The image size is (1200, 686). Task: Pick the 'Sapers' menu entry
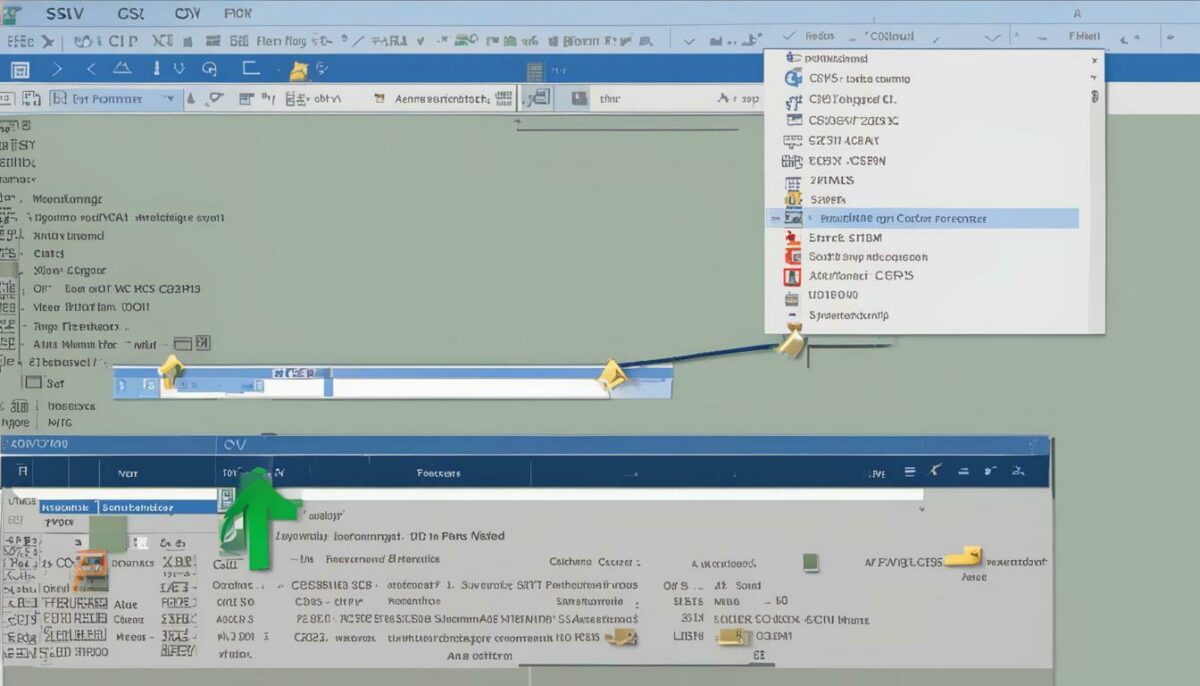(817, 199)
